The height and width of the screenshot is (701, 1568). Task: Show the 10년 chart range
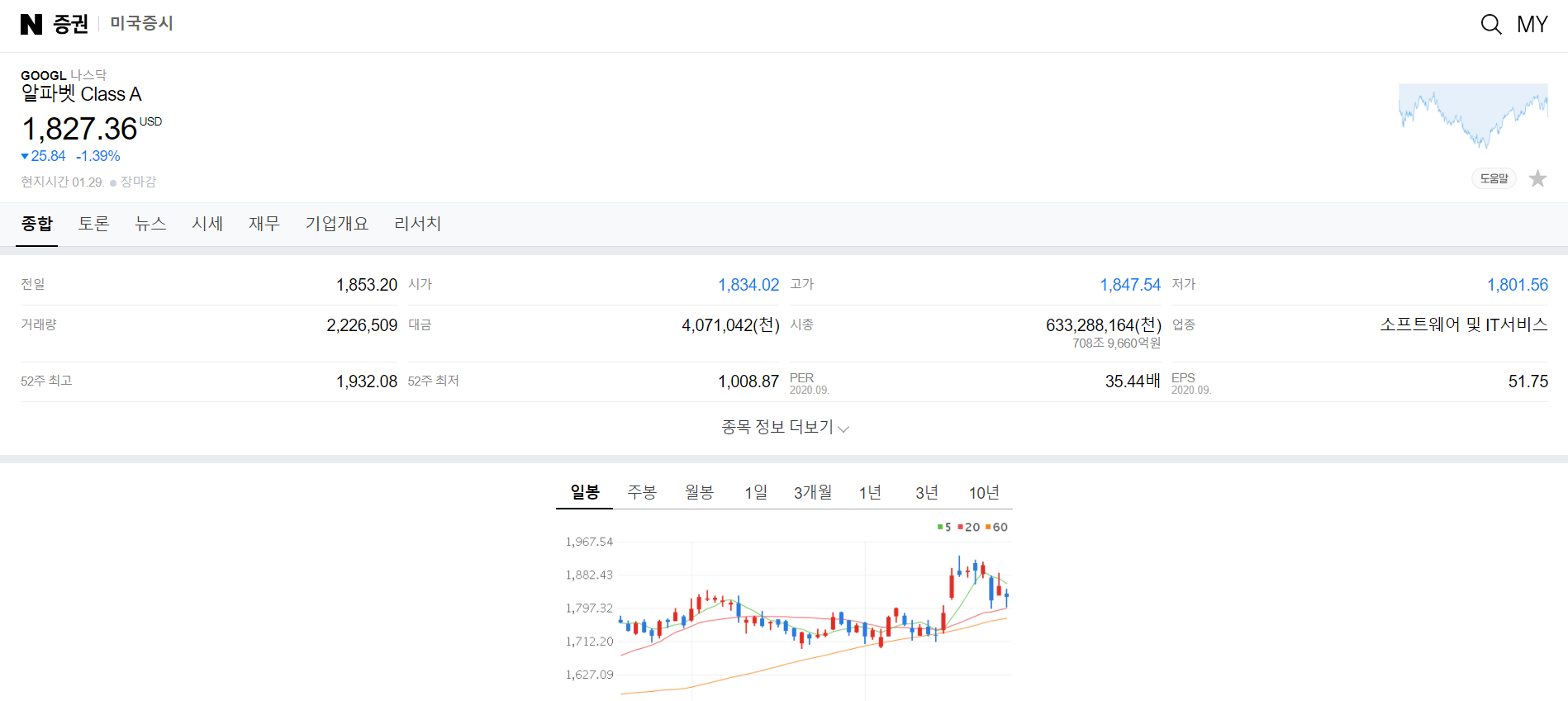[984, 493]
